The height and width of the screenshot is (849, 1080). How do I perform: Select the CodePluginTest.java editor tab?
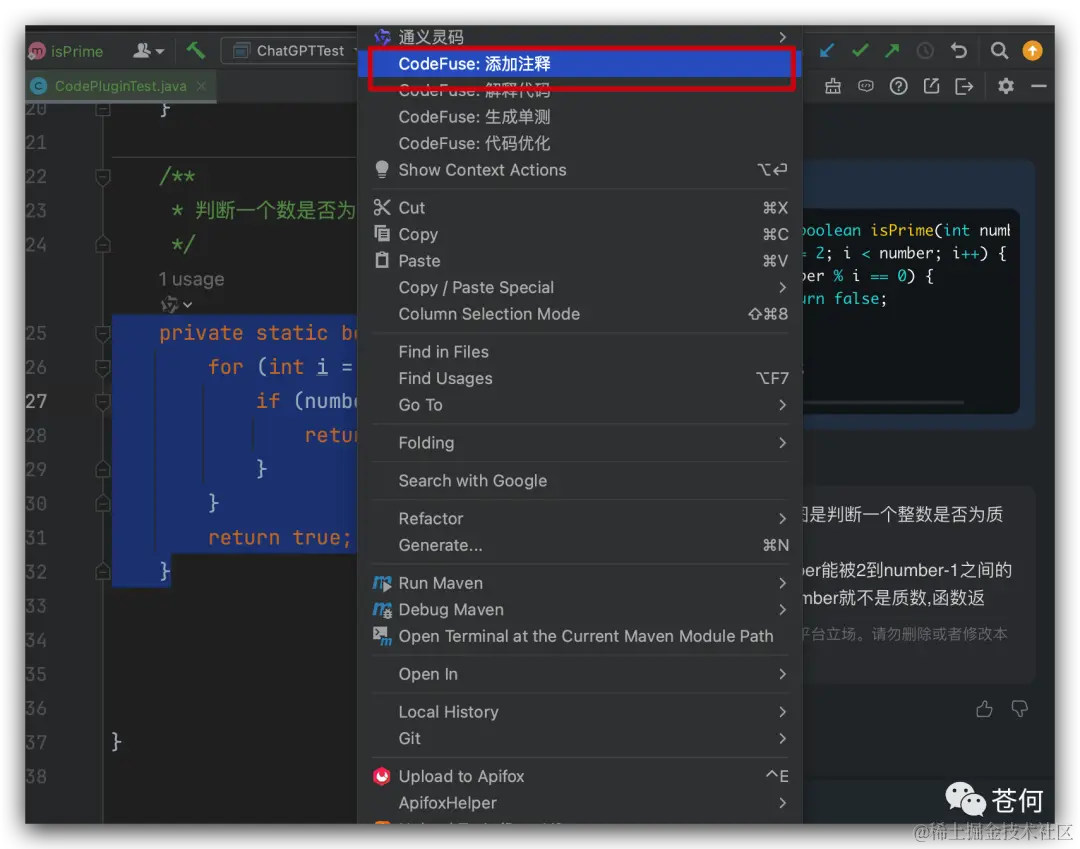(x=121, y=86)
